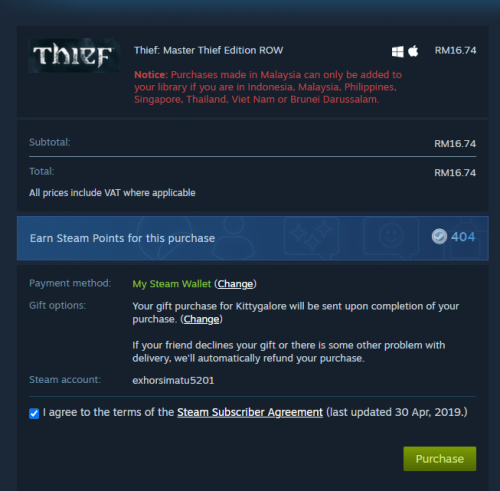Click the Windows platform icon

tap(397, 52)
